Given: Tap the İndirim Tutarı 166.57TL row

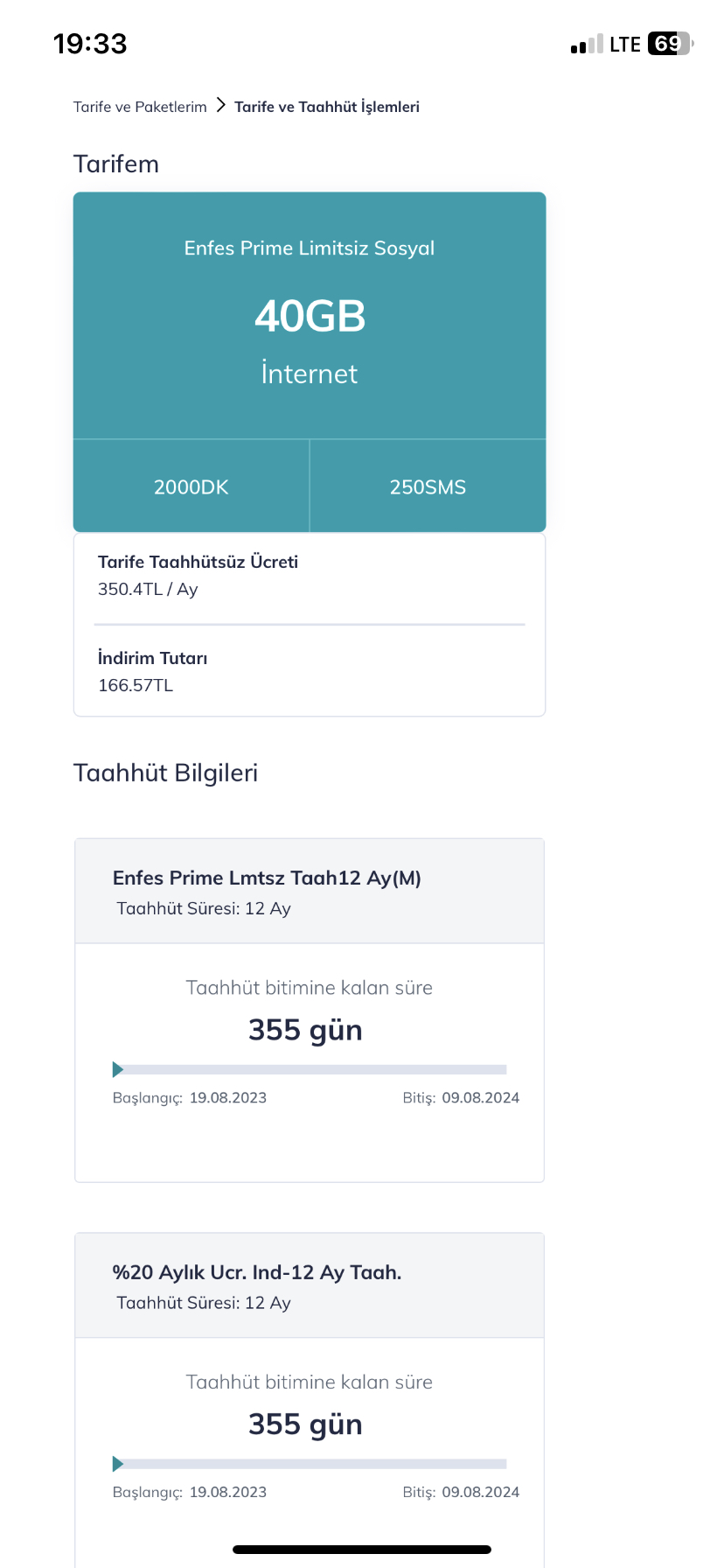Looking at the screenshot, I should [310, 671].
